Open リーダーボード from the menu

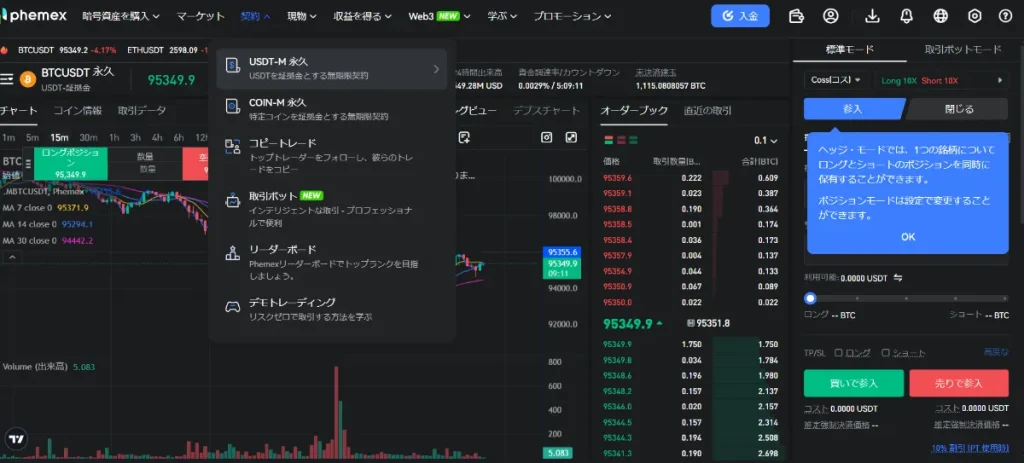point(332,262)
